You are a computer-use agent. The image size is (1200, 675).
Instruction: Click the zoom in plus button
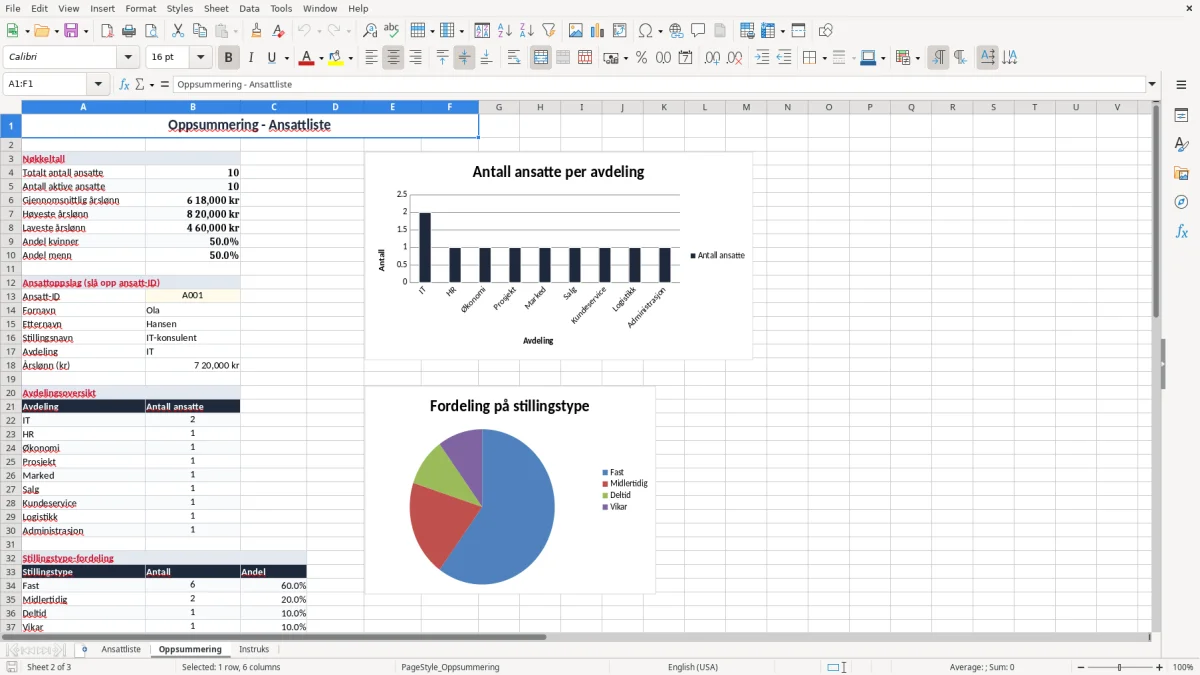pos(1160,667)
